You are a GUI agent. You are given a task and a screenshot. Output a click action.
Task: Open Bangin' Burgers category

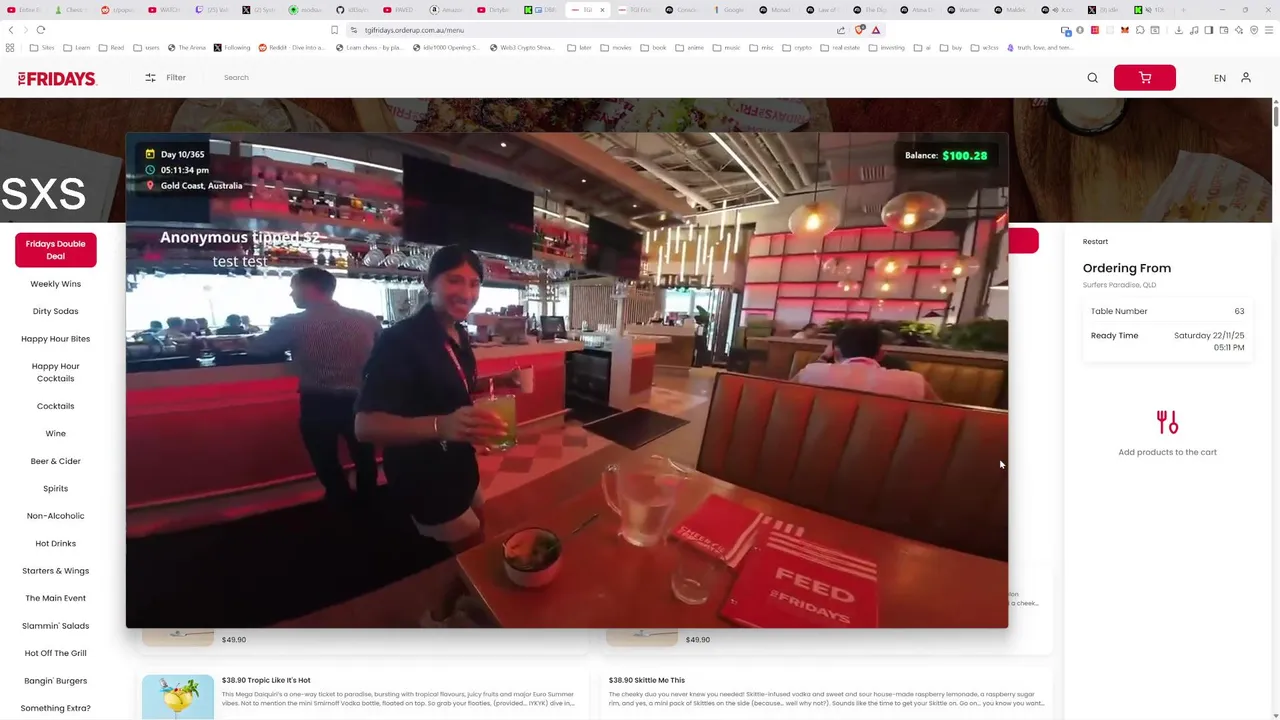pyautogui.click(x=56, y=681)
